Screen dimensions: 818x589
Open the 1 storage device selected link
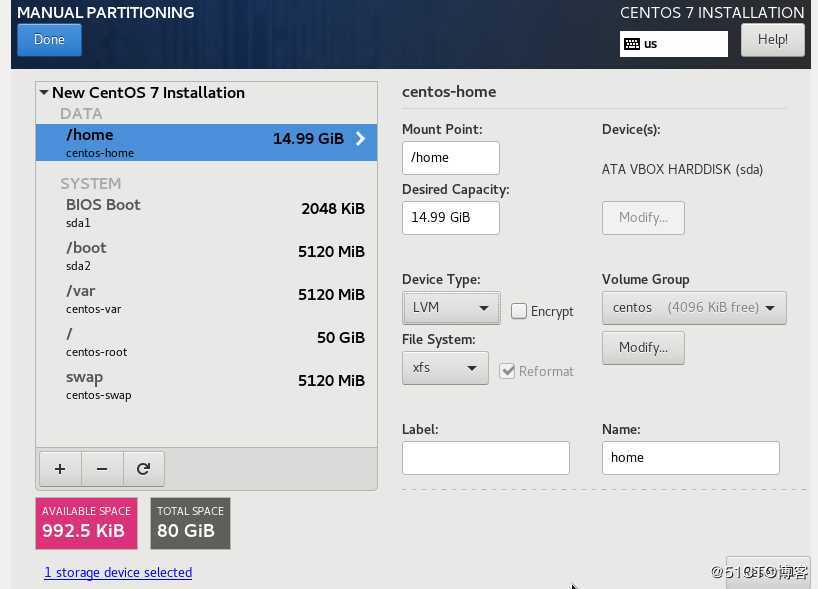point(118,572)
